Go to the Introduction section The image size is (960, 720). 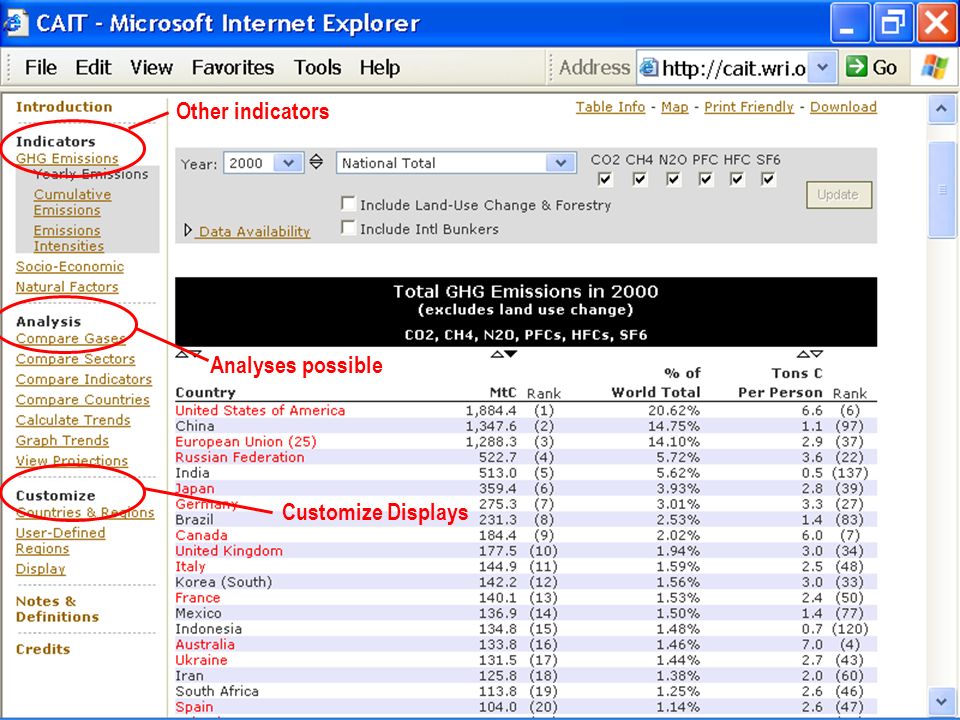(64, 107)
